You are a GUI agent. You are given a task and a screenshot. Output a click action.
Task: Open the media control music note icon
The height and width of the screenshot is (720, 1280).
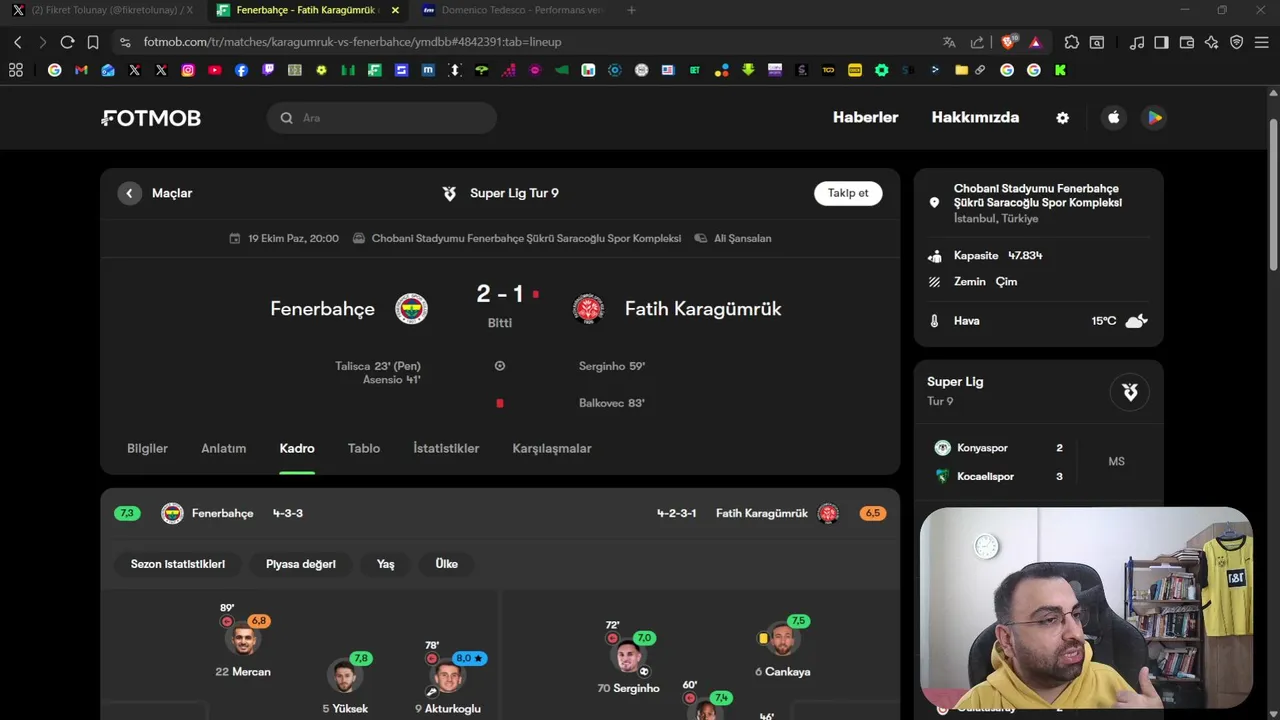tap(1137, 42)
